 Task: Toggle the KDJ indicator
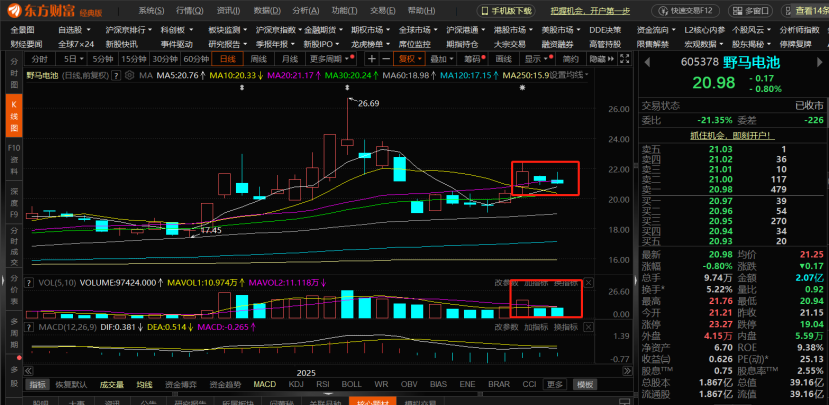click(x=296, y=384)
